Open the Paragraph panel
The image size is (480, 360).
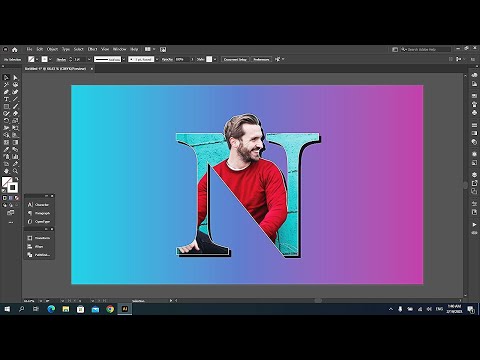(x=39, y=213)
